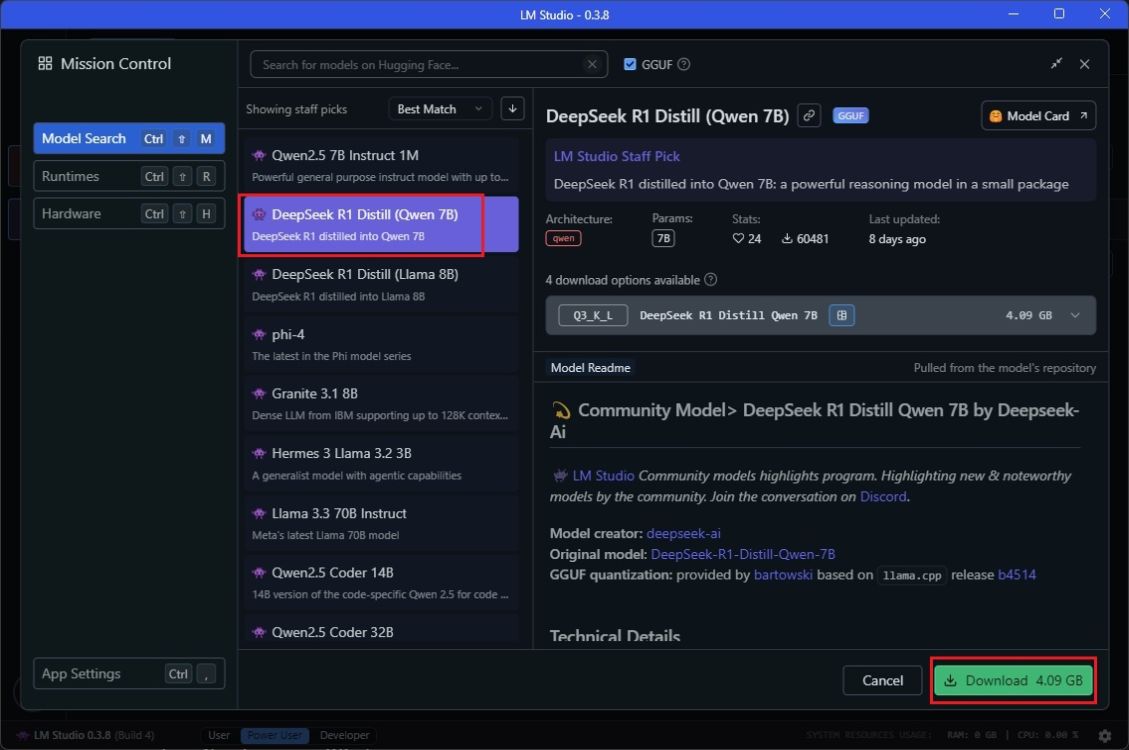Select the phi-4 model in the list
This screenshot has width=1129, height=750.
380,342
